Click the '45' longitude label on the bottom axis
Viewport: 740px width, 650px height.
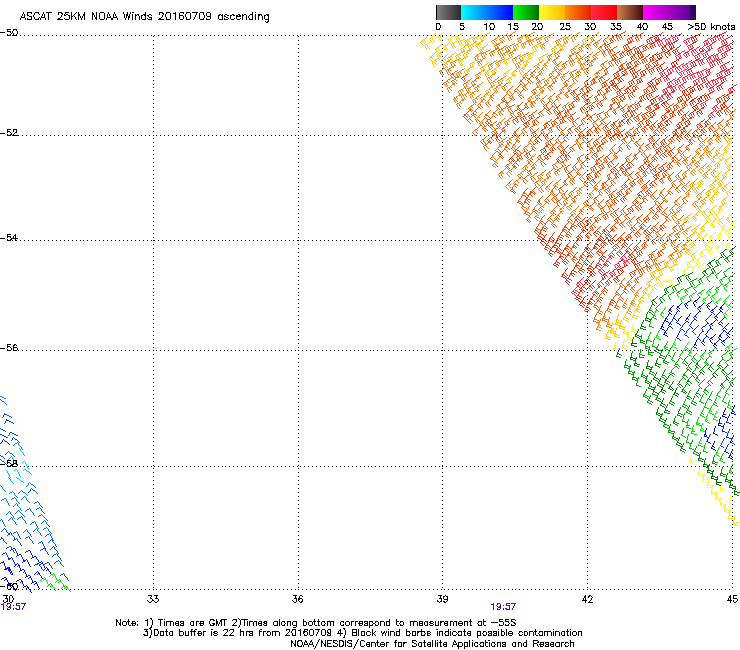(x=732, y=599)
